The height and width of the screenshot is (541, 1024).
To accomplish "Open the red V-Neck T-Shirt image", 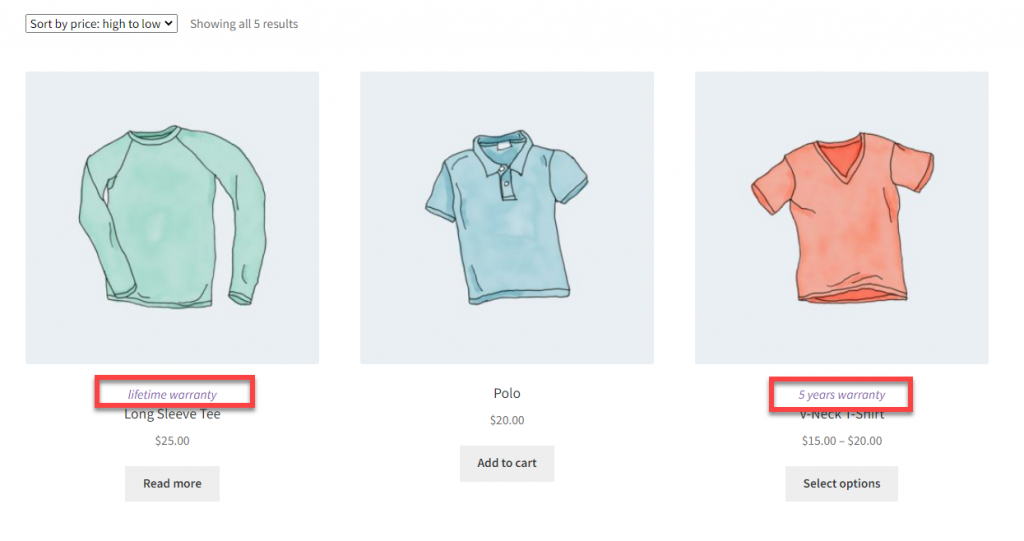I will (842, 218).
